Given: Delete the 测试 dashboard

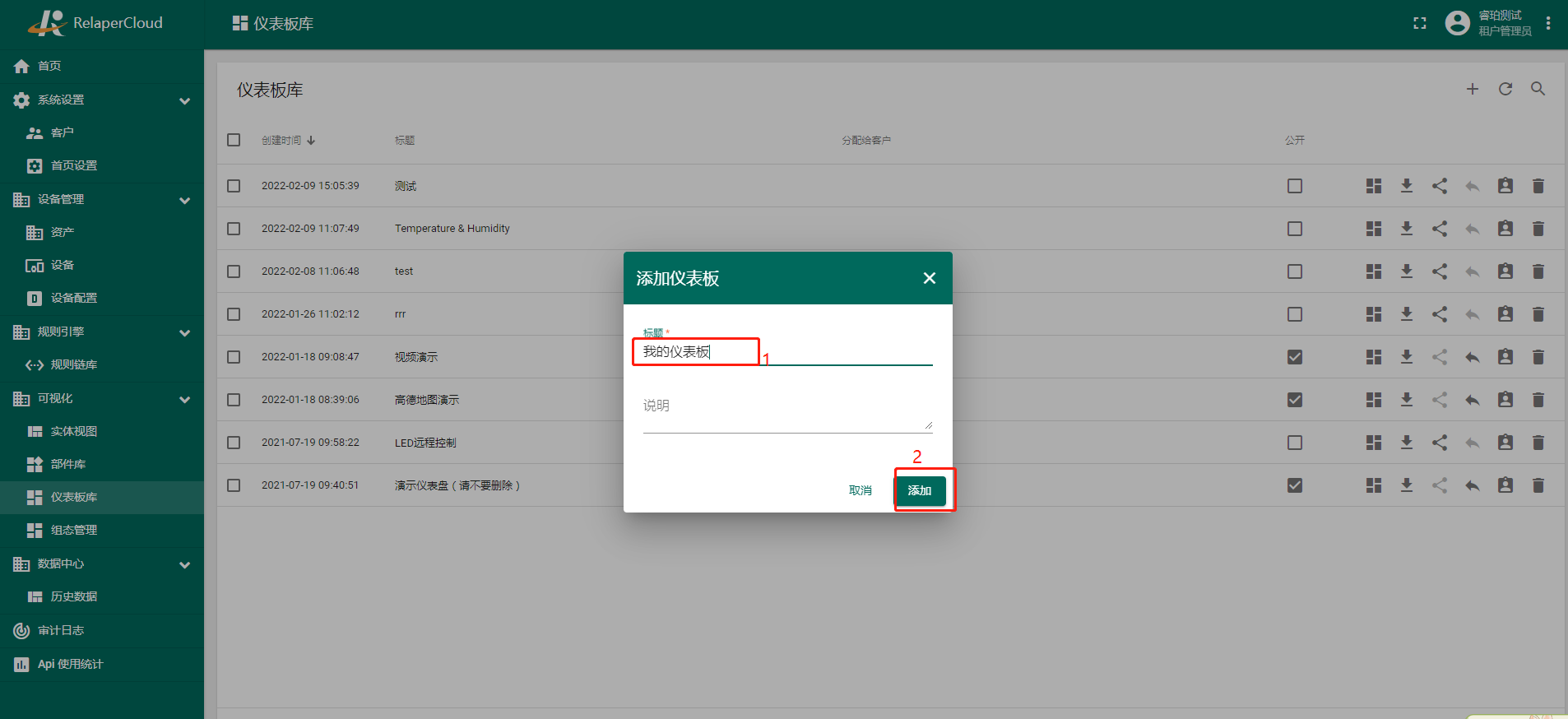Looking at the screenshot, I should pyautogui.click(x=1538, y=186).
